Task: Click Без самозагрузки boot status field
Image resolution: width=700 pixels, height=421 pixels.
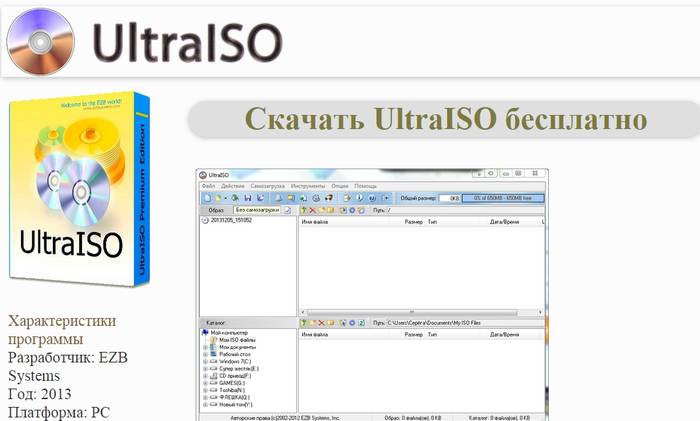Action: pos(257,210)
